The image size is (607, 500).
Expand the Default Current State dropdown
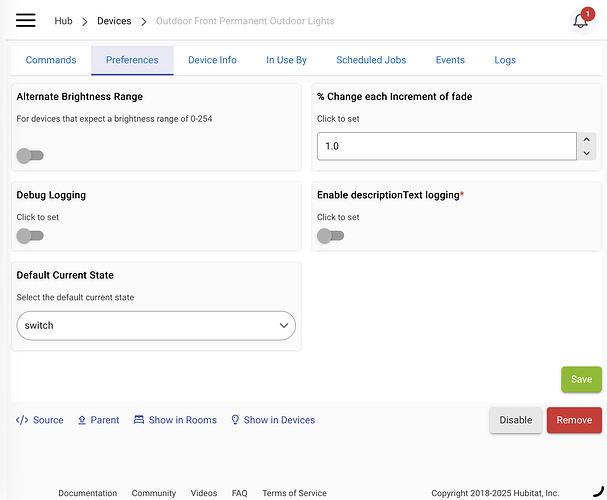tap(156, 325)
